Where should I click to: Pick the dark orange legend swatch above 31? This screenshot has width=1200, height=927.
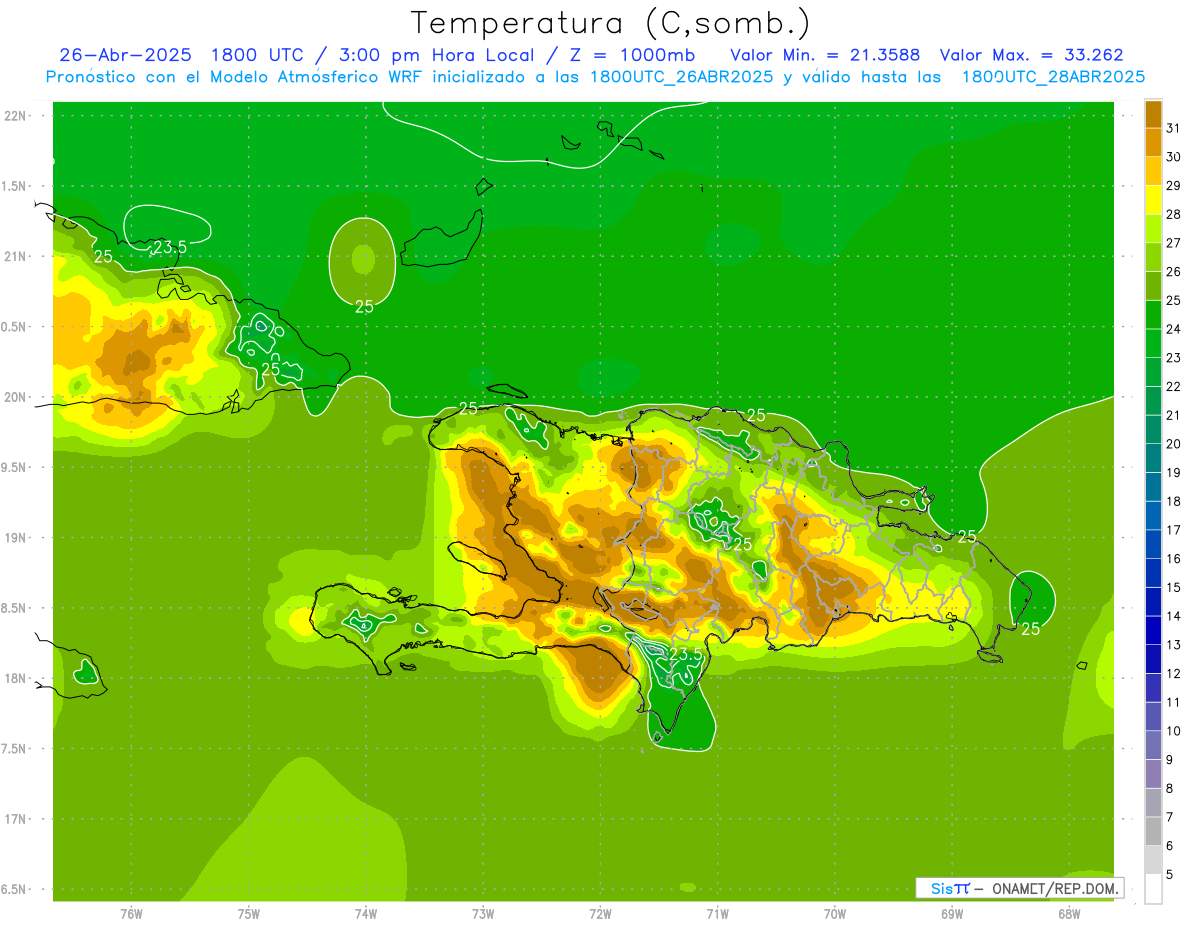(1153, 114)
